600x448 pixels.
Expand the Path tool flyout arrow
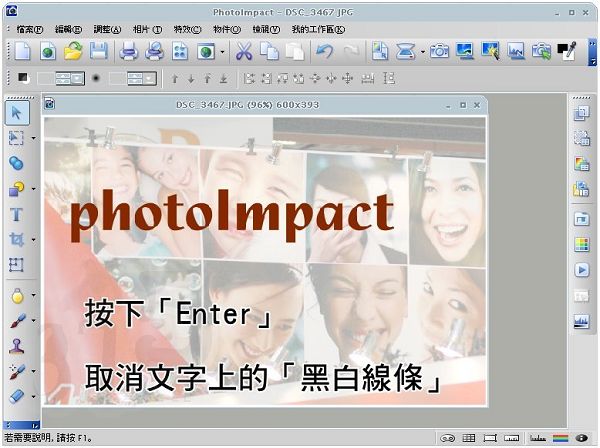(34, 189)
